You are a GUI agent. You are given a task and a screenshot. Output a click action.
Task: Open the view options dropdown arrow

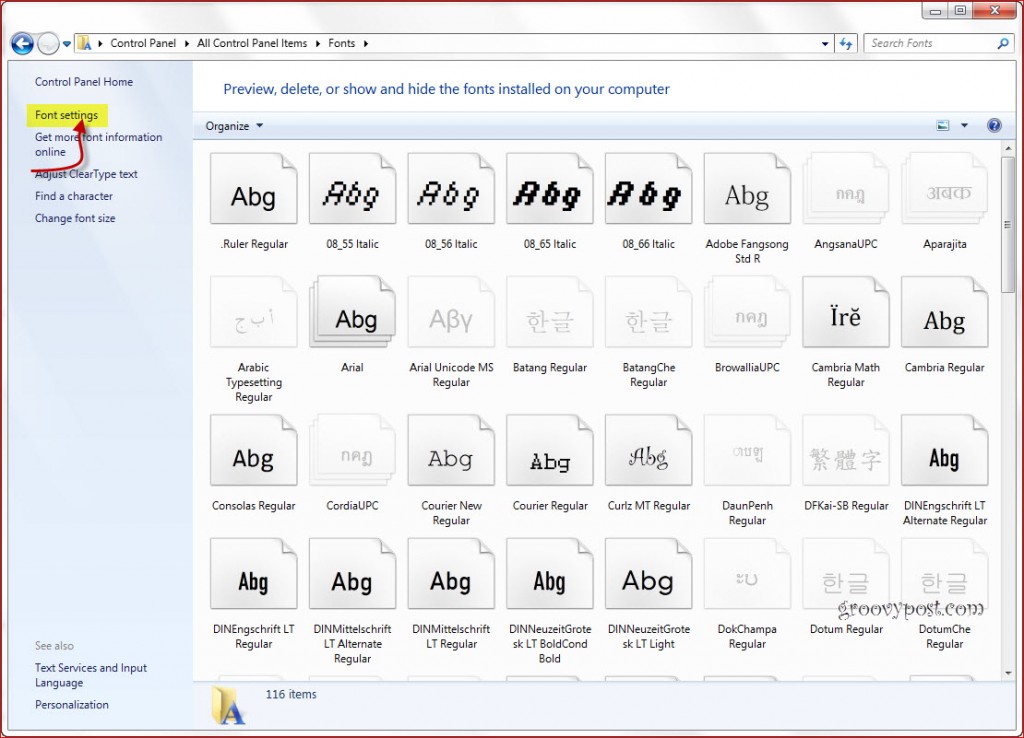click(x=965, y=126)
